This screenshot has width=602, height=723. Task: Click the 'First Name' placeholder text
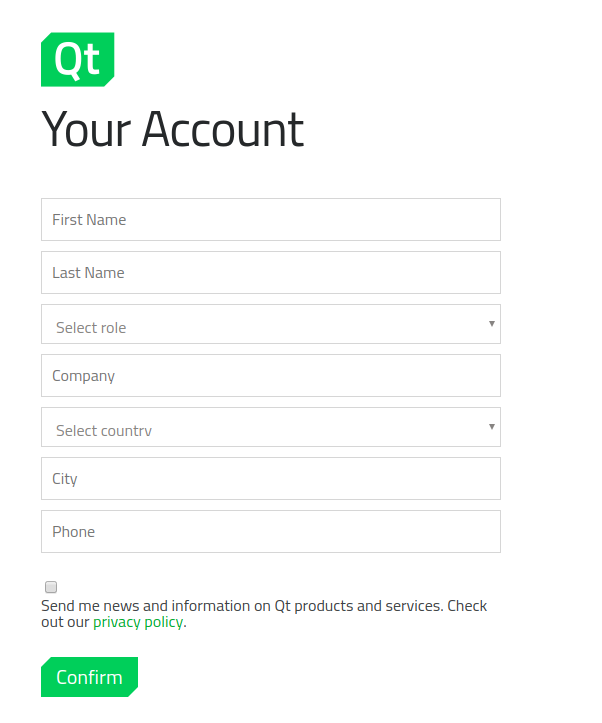[89, 219]
